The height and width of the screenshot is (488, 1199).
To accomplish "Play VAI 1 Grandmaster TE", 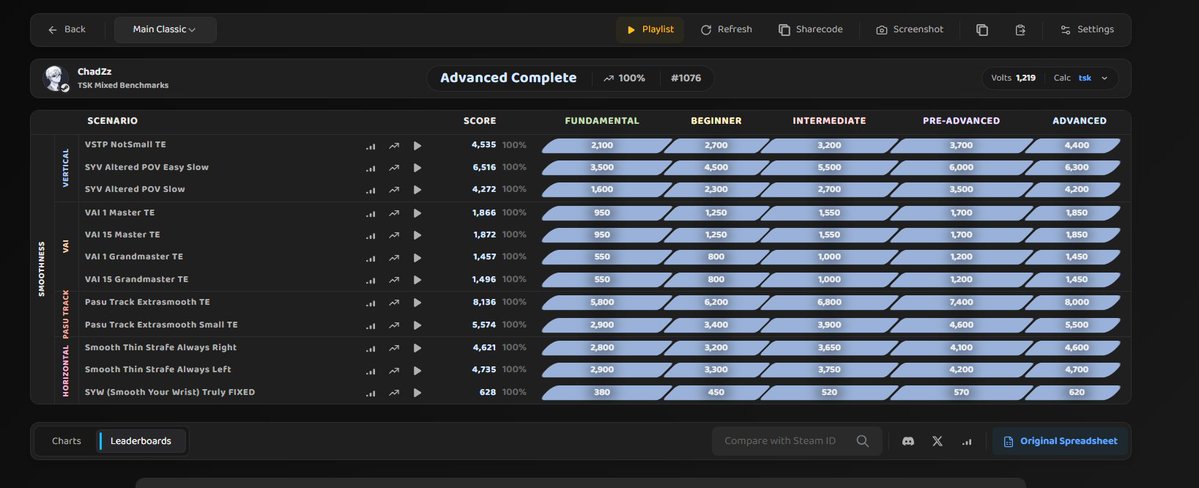I will coord(418,257).
